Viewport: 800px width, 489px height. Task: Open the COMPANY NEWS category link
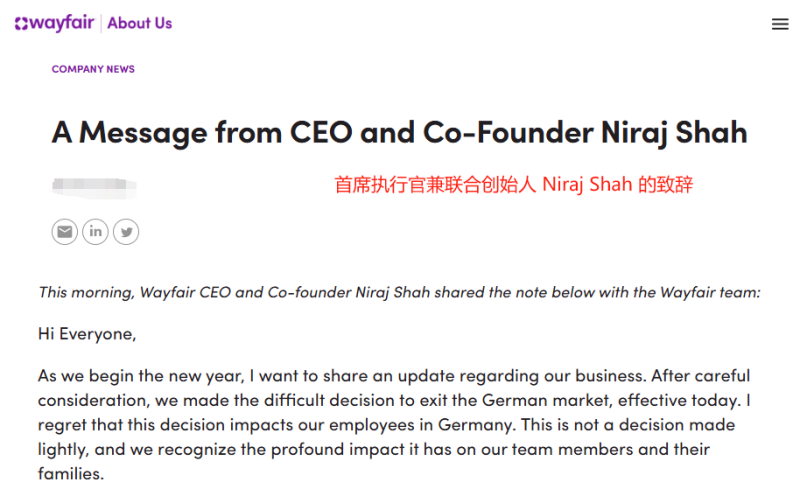tap(93, 69)
